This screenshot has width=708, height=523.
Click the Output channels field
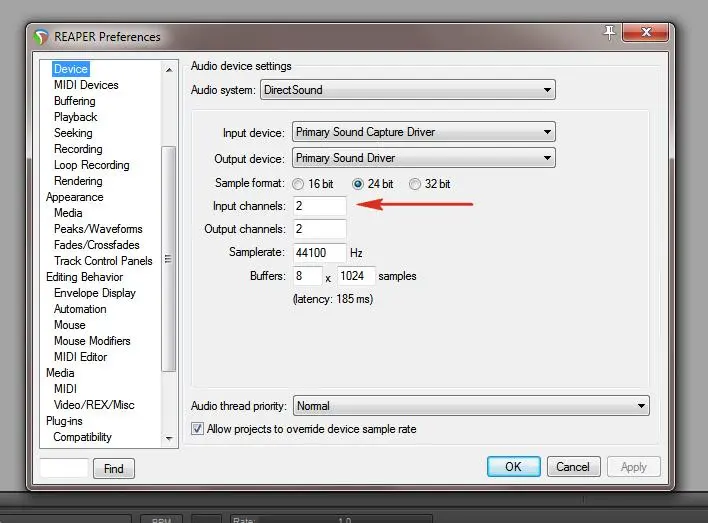point(320,229)
